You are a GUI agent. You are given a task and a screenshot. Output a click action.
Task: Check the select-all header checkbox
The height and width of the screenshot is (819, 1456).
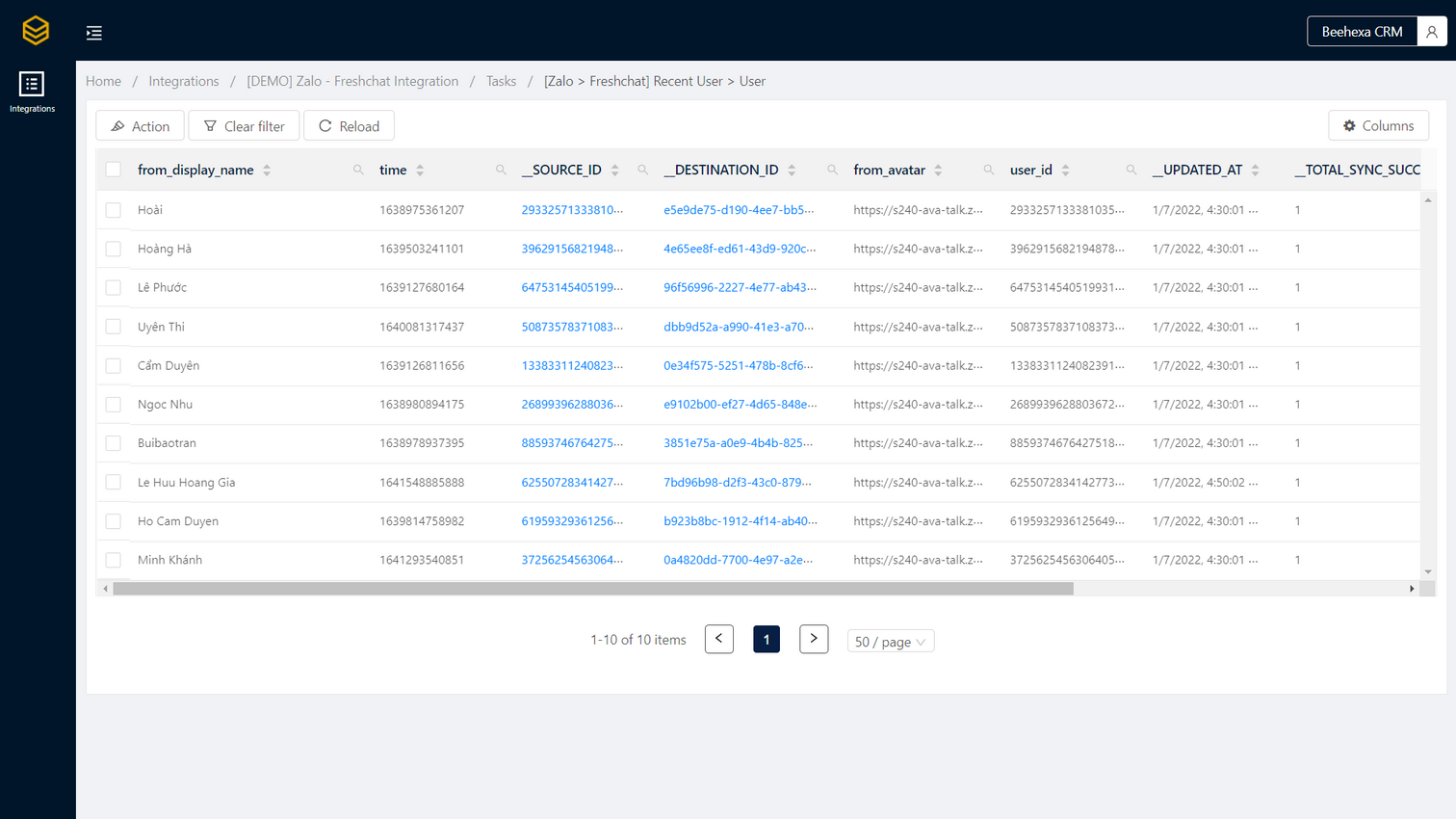pos(114,170)
